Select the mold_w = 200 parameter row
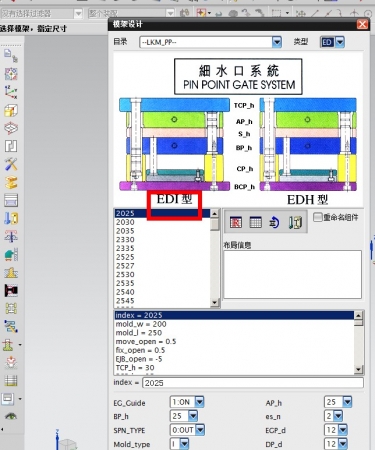The height and width of the screenshot is (450, 375). click(234, 324)
